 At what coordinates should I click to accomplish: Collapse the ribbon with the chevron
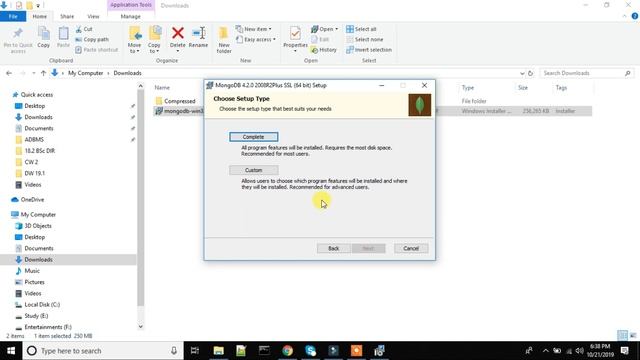click(x=624, y=16)
